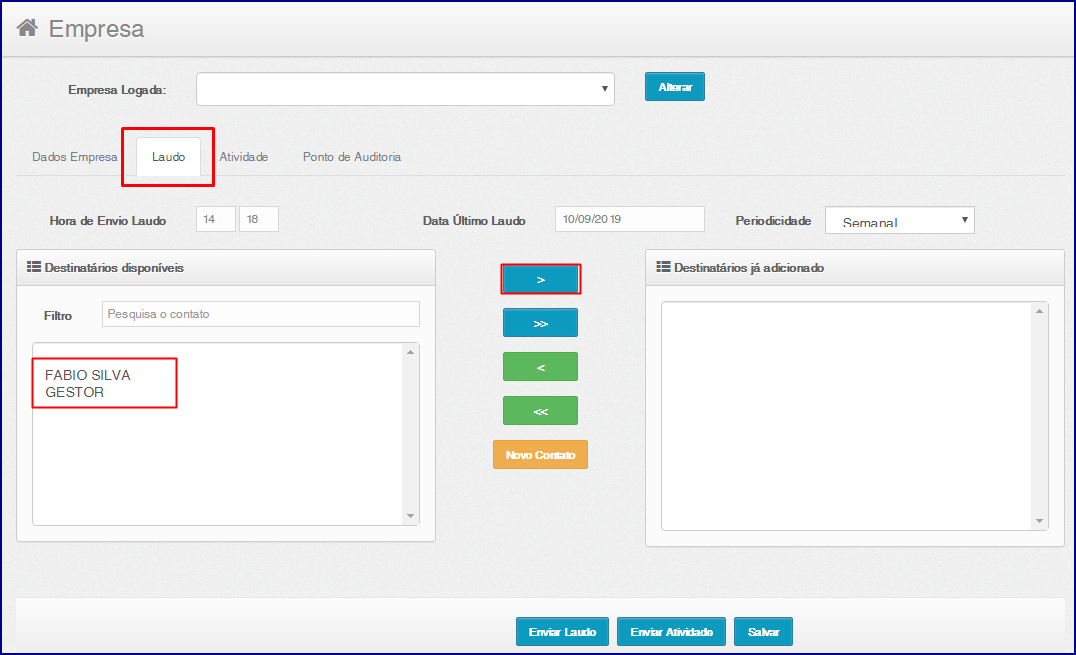Select GESTOR in available recipients list
Viewport: 1076px width, 655px height.
pyautogui.click(x=74, y=392)
